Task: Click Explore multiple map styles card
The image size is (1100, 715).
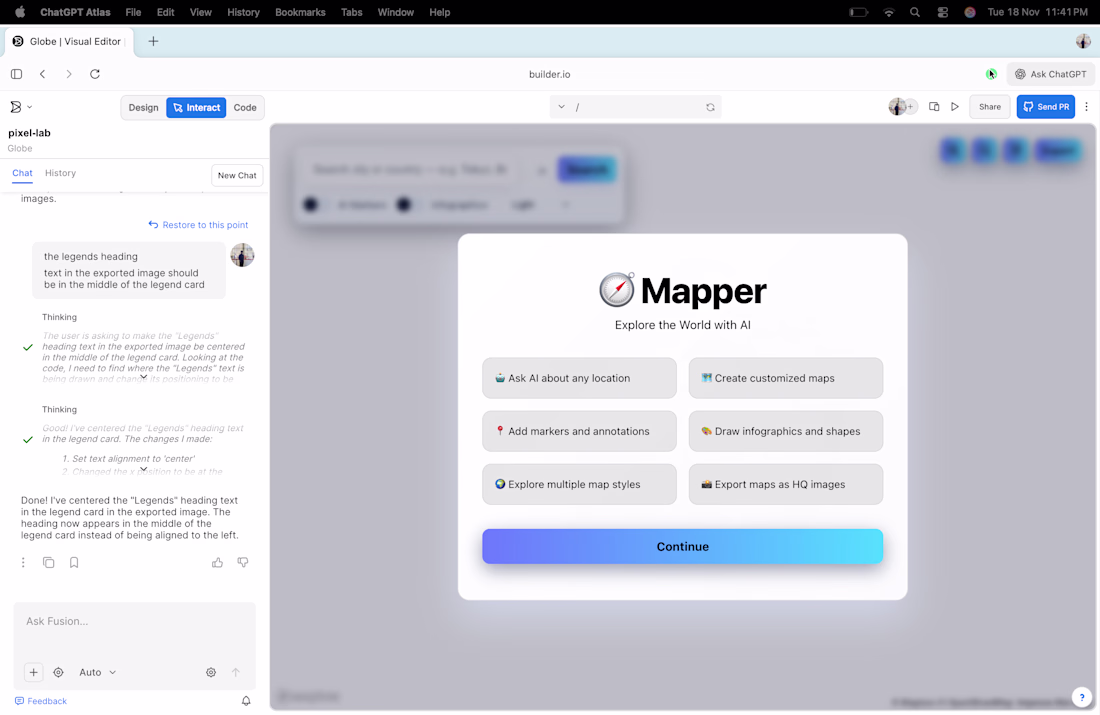Action: (x=579, y=484)
